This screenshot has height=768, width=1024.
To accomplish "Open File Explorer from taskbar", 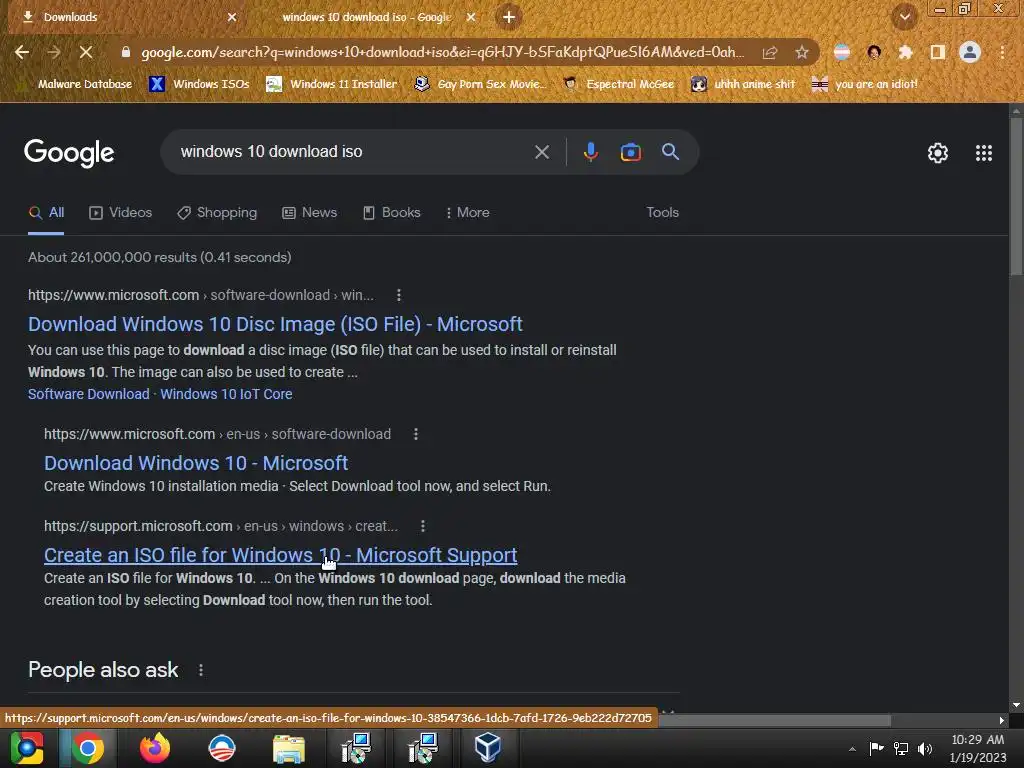I will point(289,748).
